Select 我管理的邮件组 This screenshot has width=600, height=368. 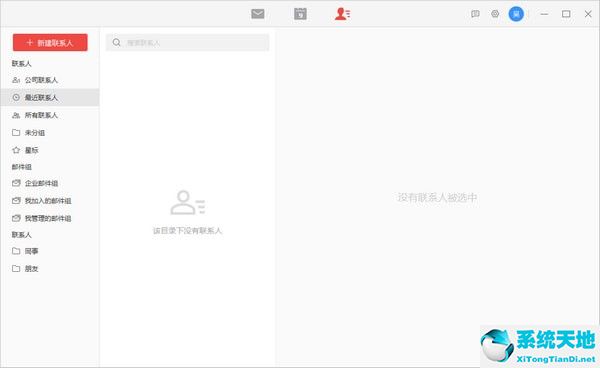click(50, 218)
